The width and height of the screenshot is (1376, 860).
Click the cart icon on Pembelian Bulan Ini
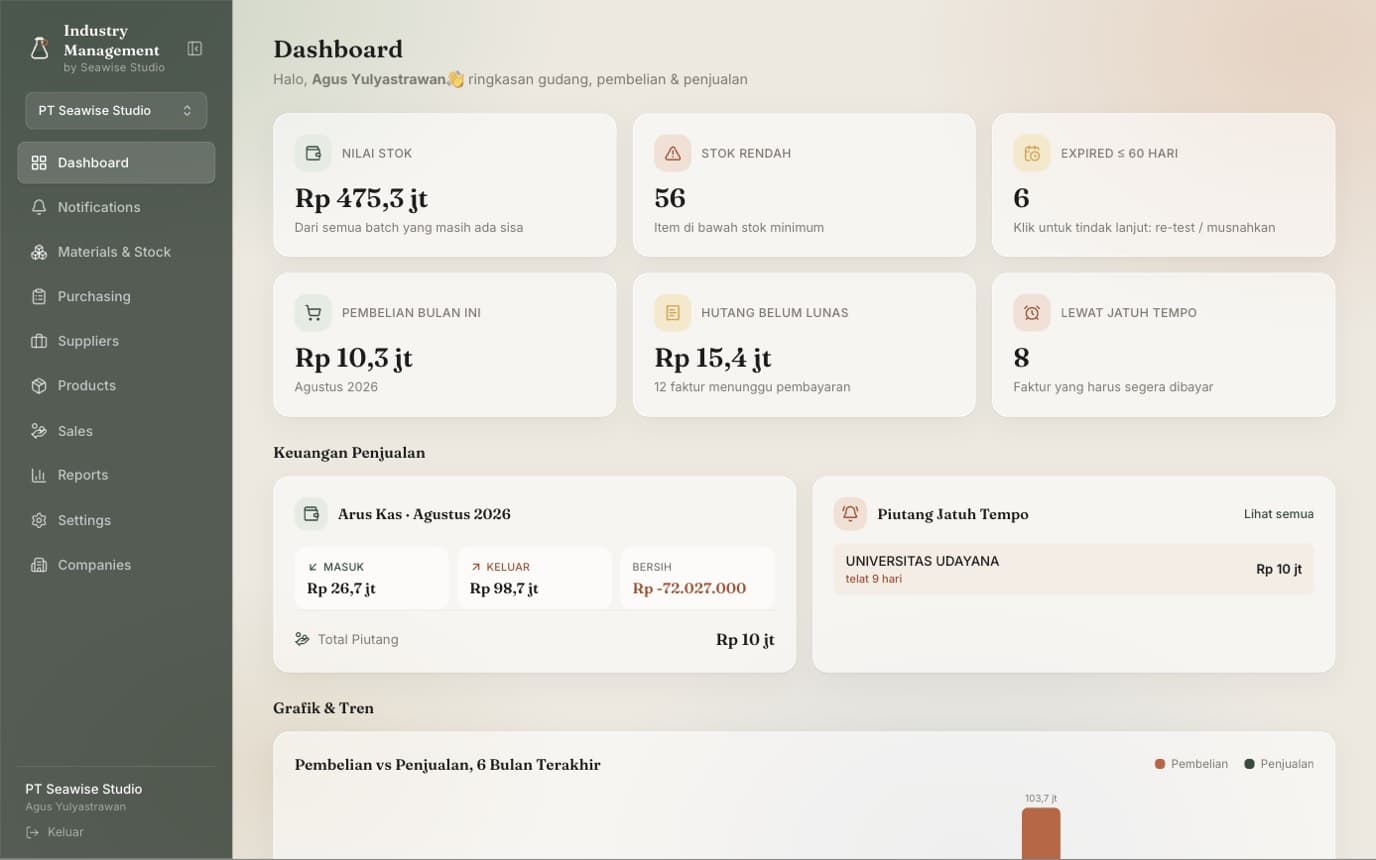(x=313, y=313)
